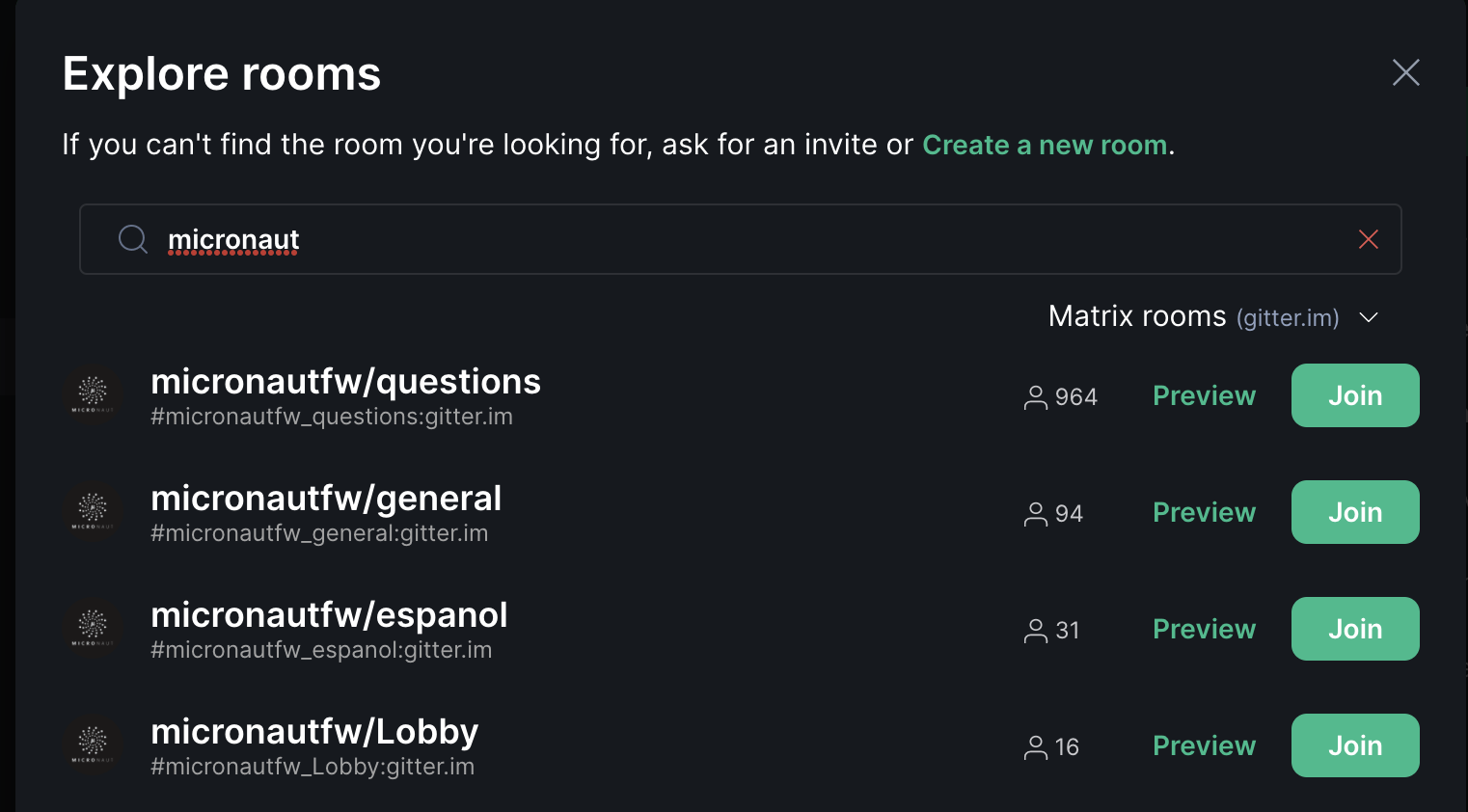Join the micronautfw/Lobby room
Screen dimensions: 1468x812
(x=1354, y=744)
